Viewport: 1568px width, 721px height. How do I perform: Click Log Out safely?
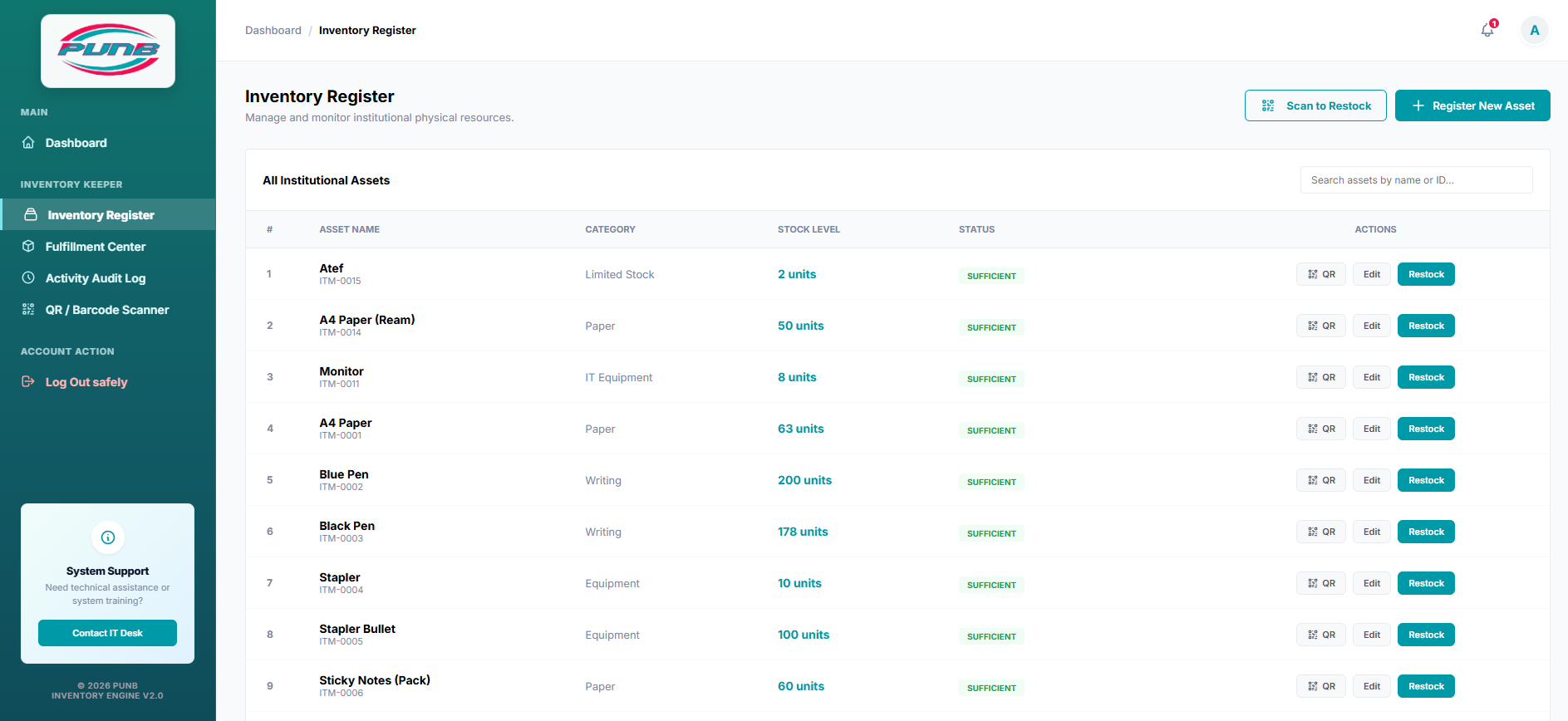coord(108,382)
